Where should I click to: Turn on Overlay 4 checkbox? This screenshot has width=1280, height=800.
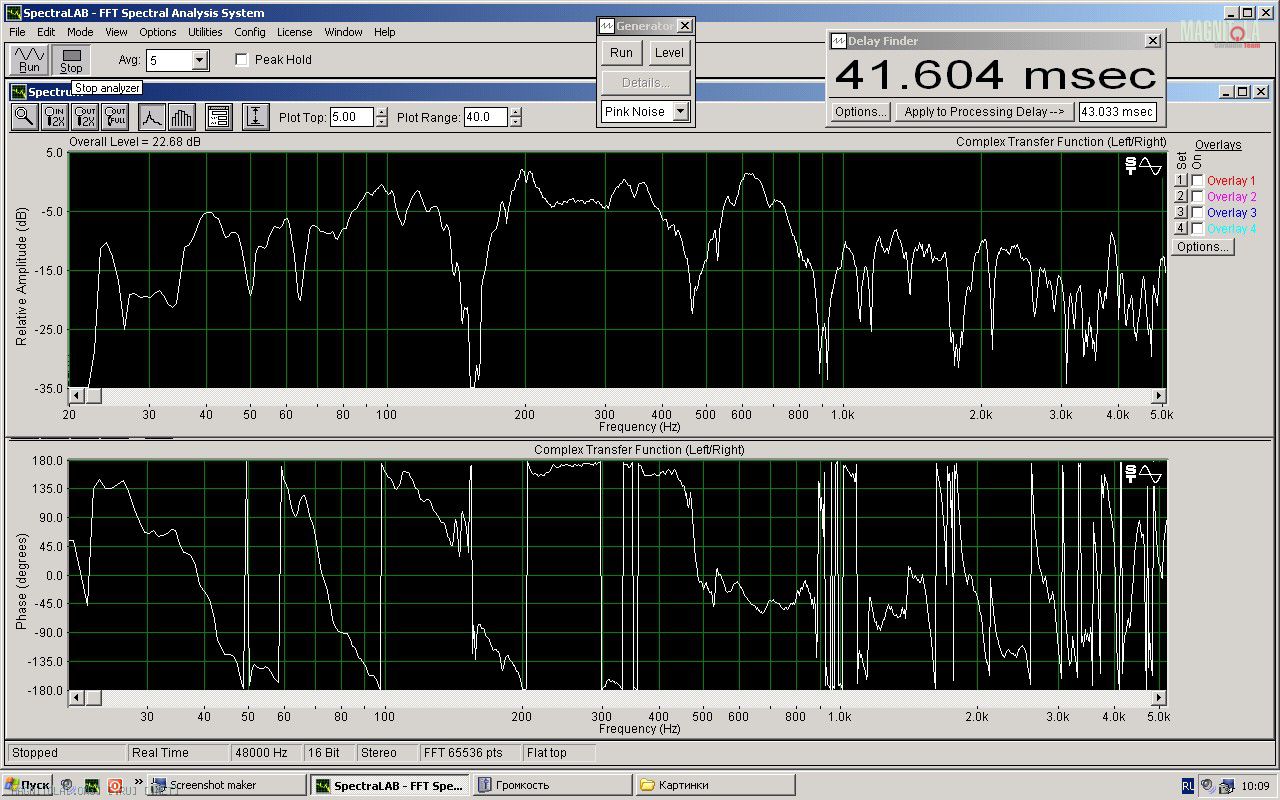[1198, 229]
